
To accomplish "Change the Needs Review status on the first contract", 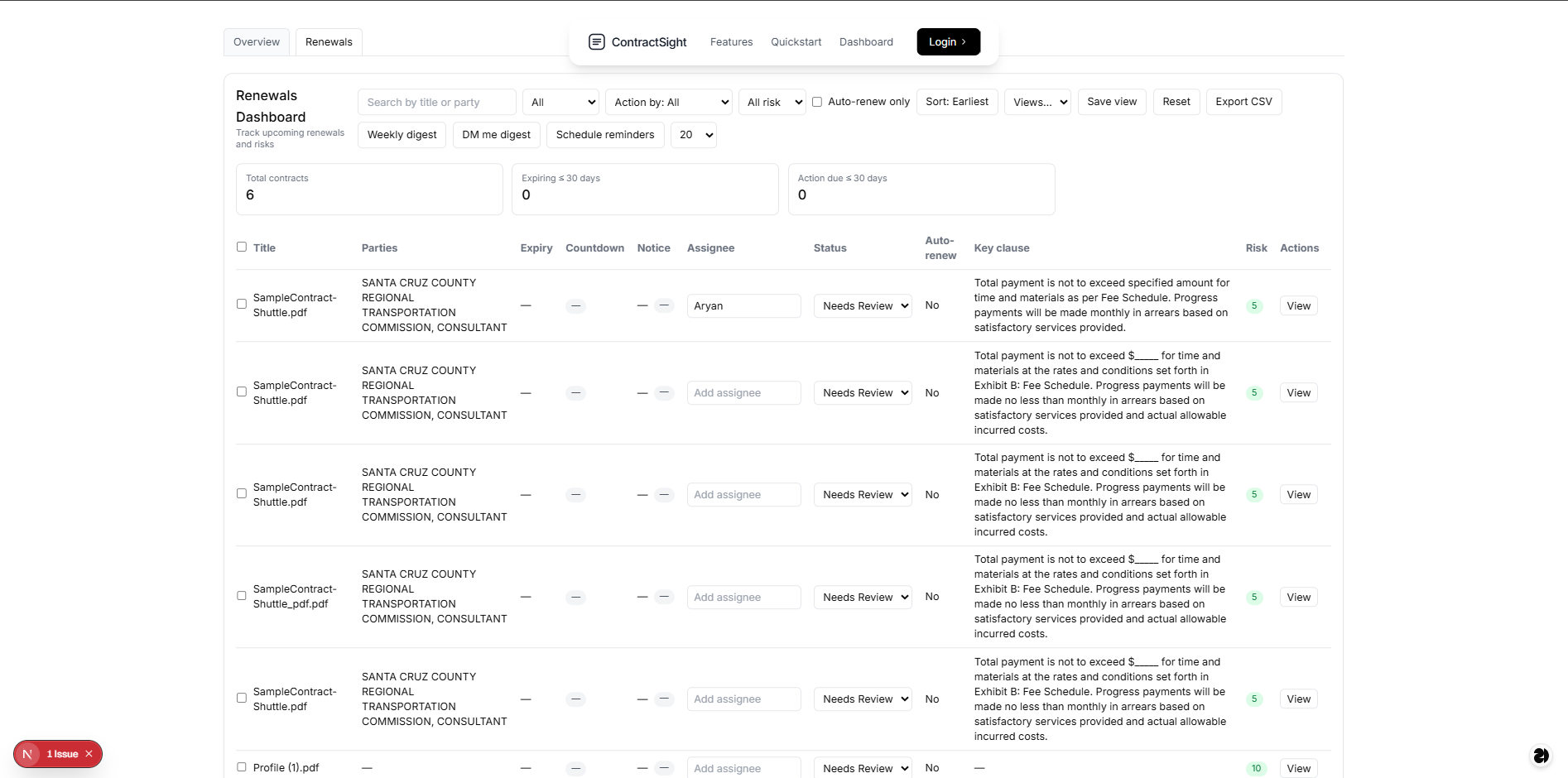I will (x=862, y=305).
